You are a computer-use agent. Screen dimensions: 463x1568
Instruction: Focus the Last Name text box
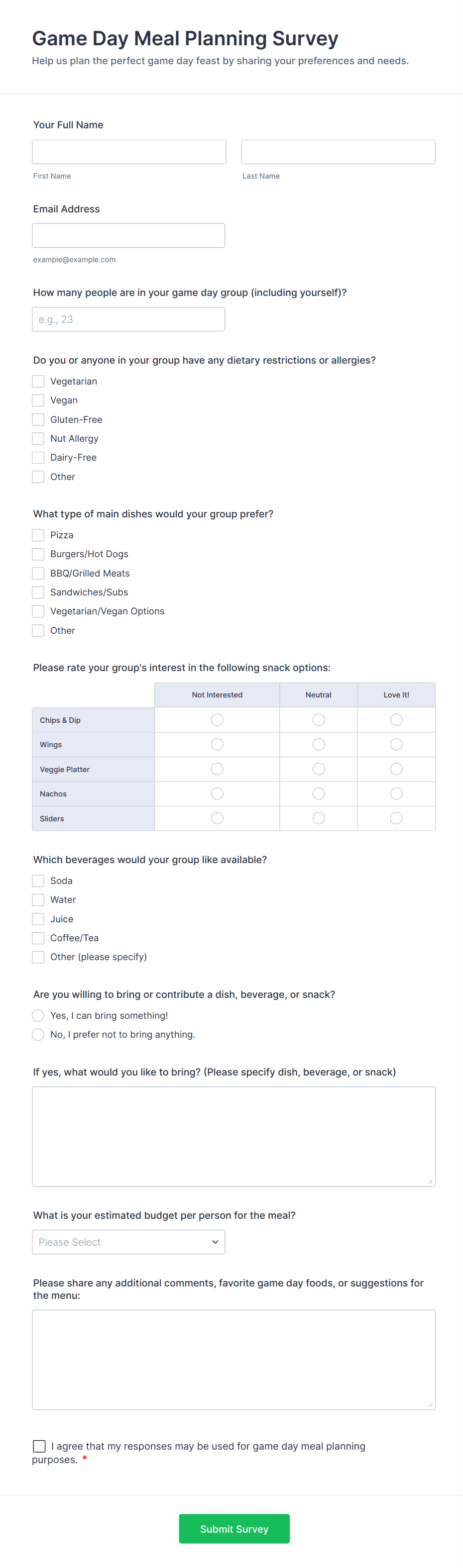[x=338, y=152]
